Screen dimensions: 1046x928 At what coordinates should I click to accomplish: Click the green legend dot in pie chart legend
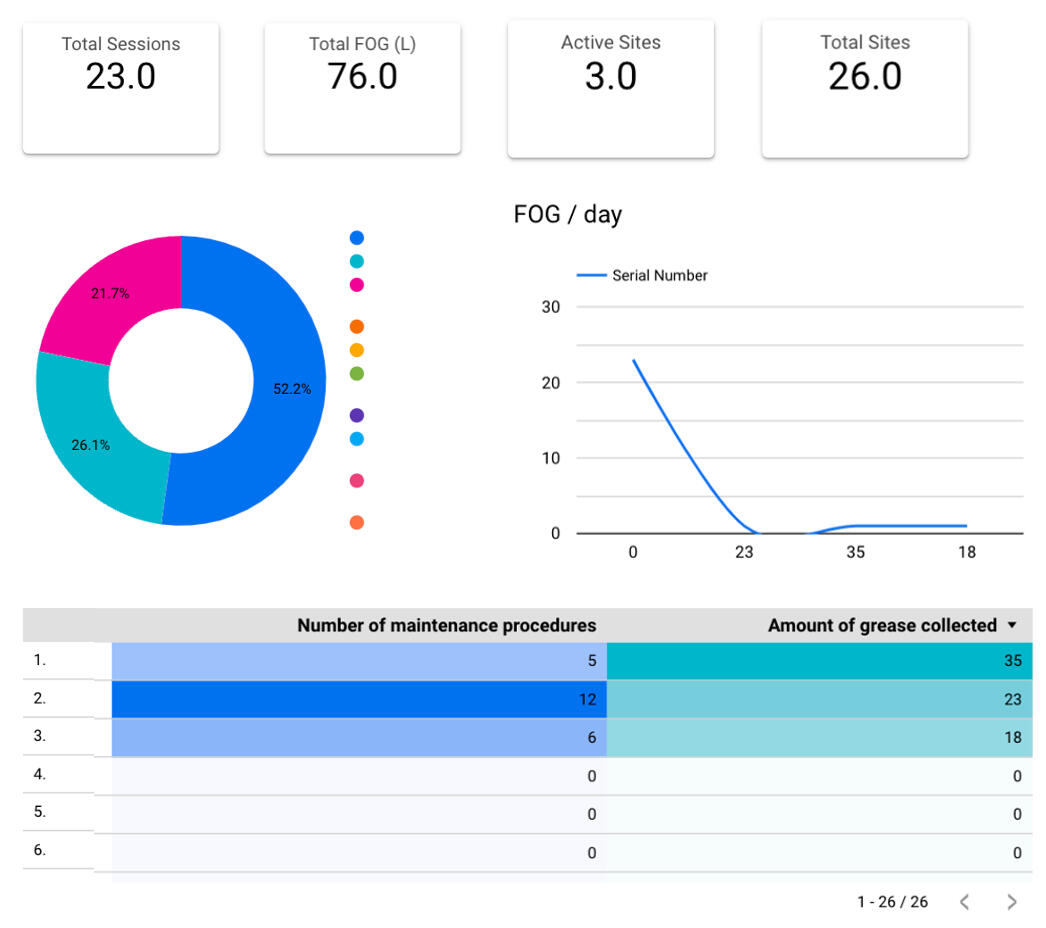pyautogui.click(x=356, y=372)
